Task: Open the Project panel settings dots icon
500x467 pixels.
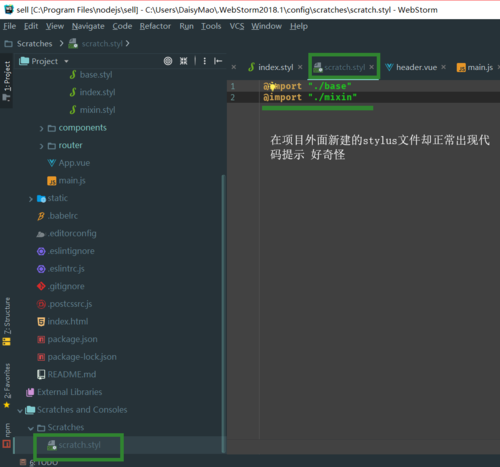Action: tap(205, 61)
